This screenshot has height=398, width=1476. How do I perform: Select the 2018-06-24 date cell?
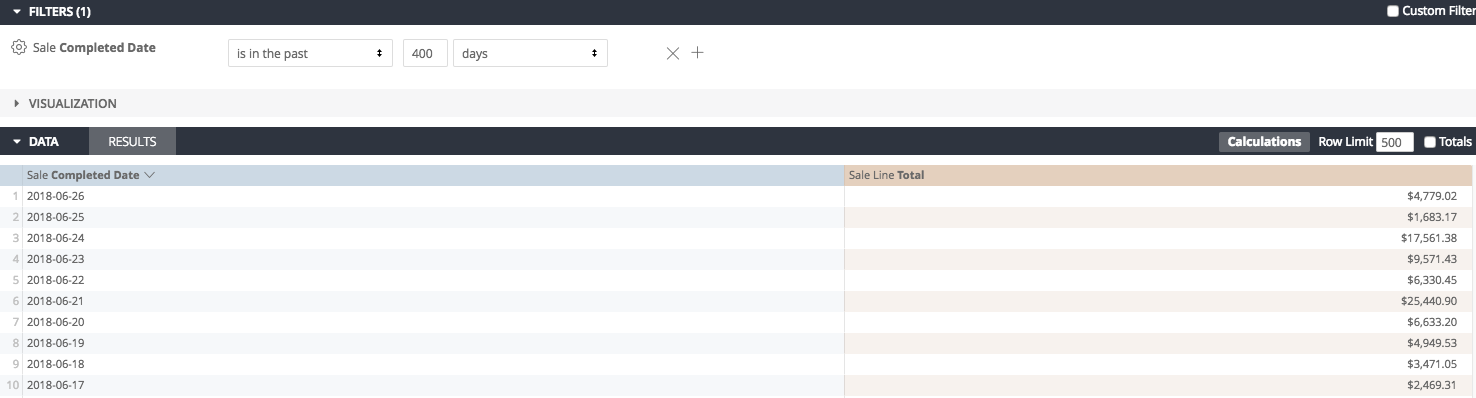pyautogui.click(x=433, y=238)
